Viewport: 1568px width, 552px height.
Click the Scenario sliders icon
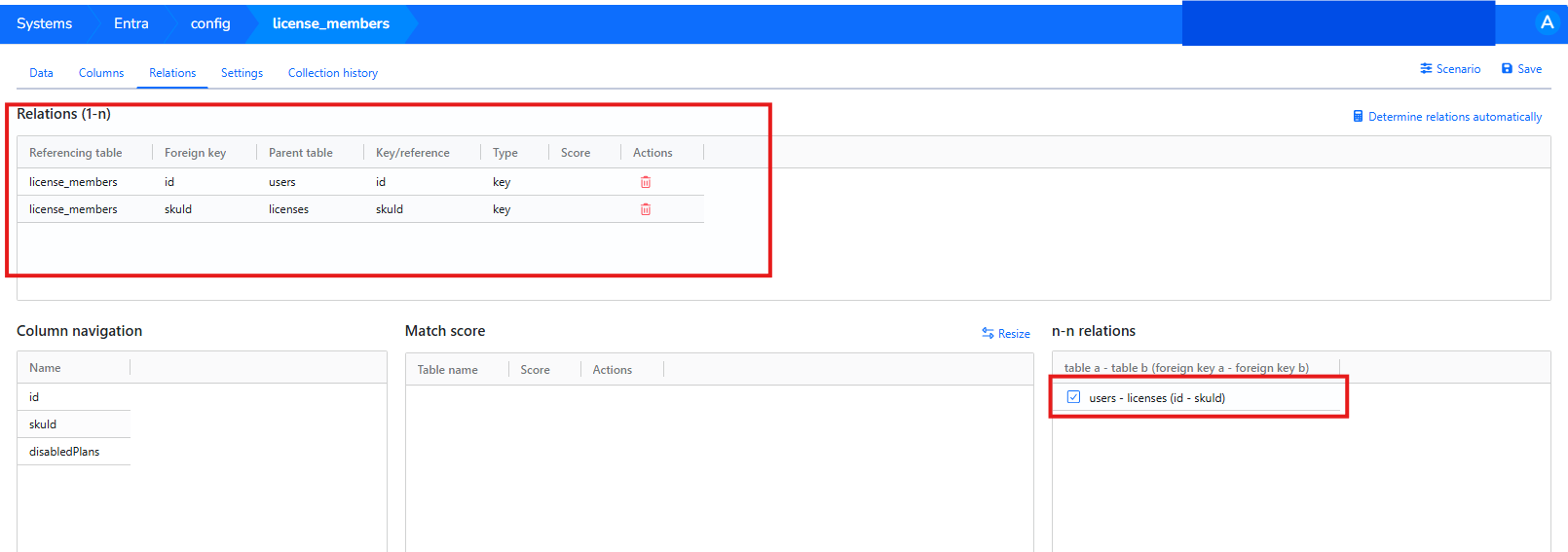[1426, 69]
